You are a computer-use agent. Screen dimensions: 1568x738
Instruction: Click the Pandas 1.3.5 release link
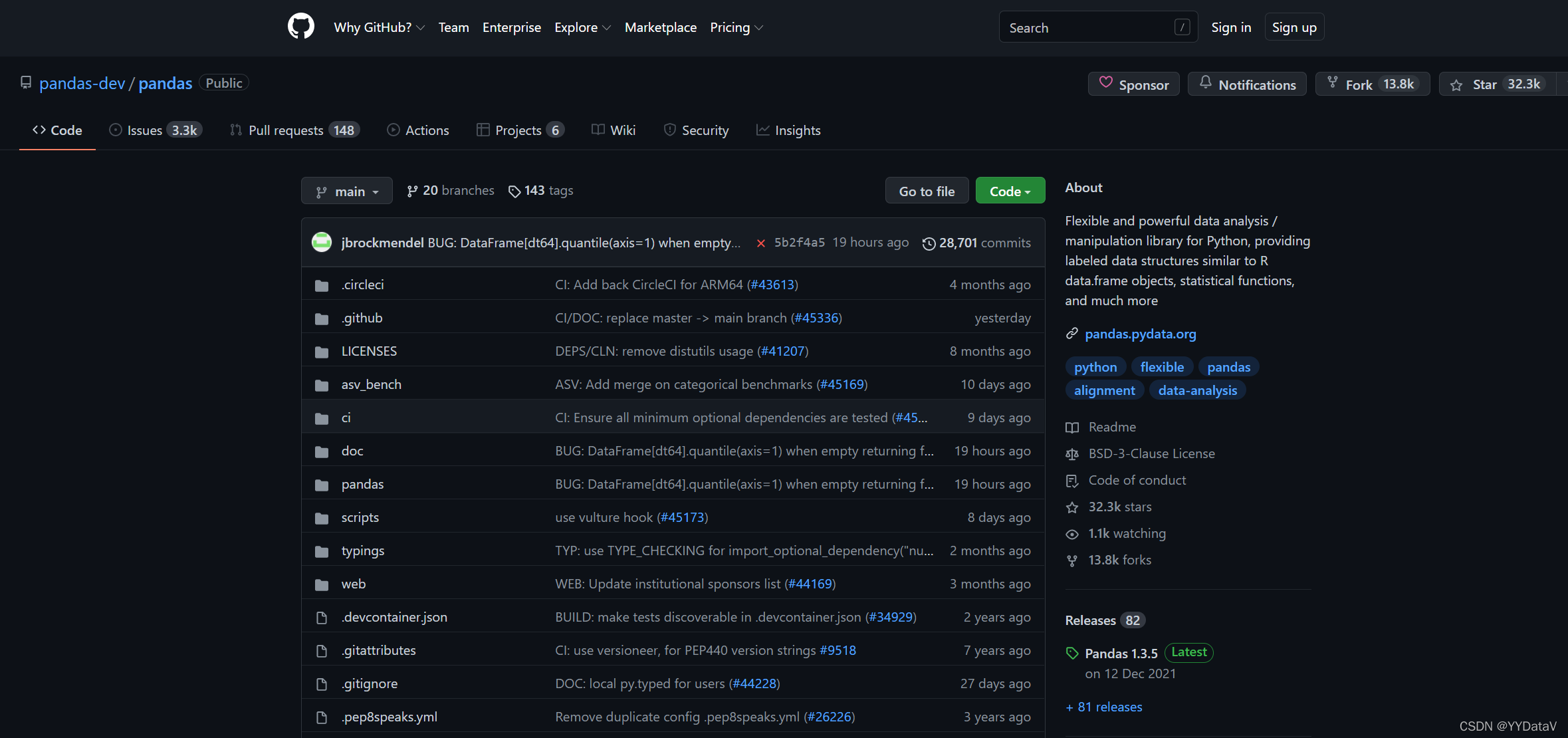1121,654
